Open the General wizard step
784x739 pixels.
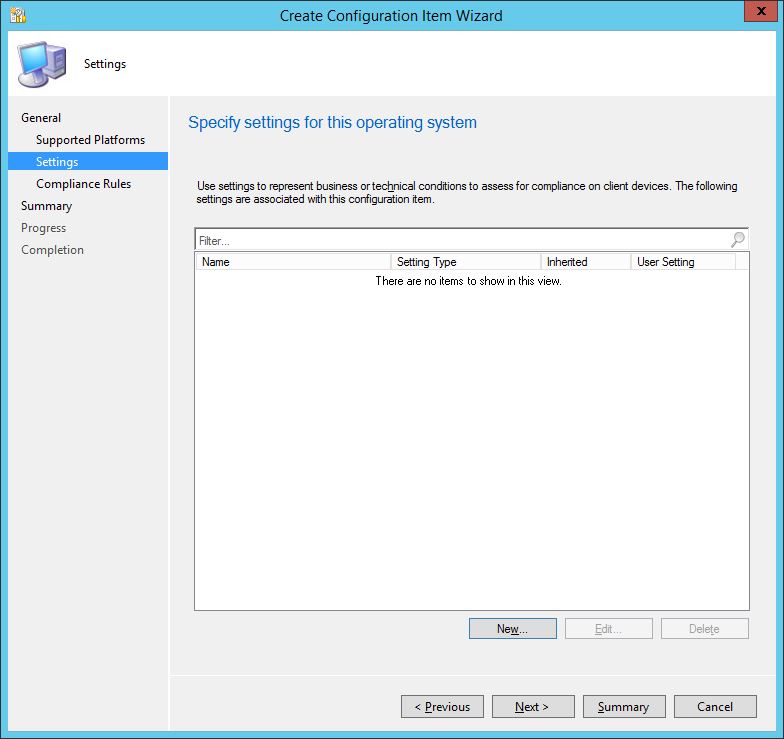pyautogui.click(x=41, y=118)
